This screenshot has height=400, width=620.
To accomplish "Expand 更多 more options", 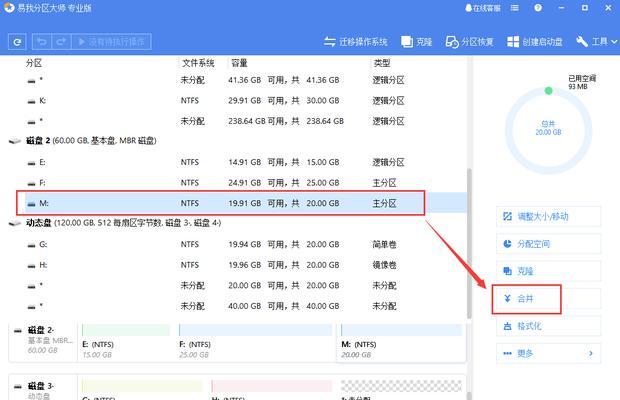I will click(548, 353).
